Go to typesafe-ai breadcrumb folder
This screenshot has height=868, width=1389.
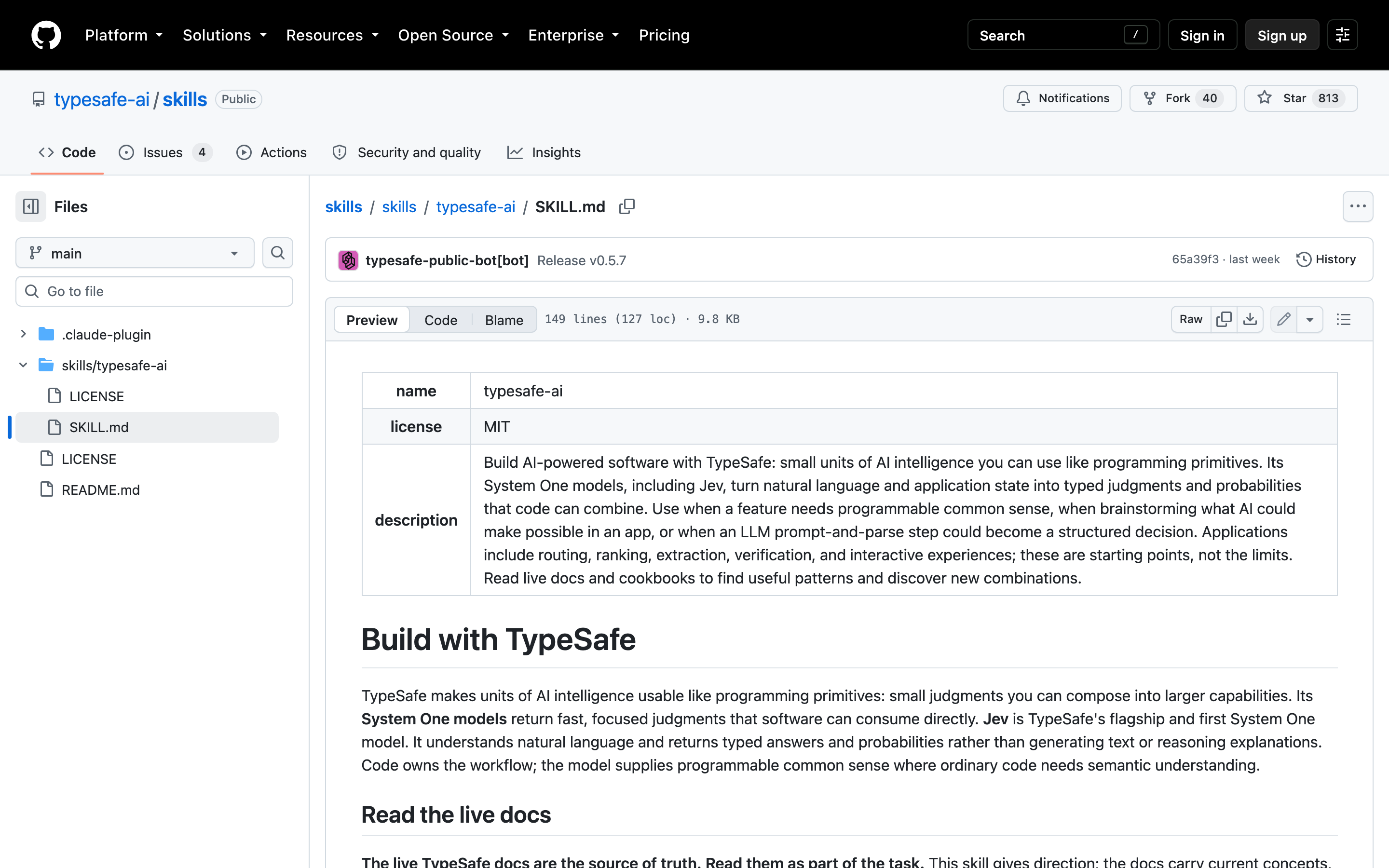(x=476, y=207)
